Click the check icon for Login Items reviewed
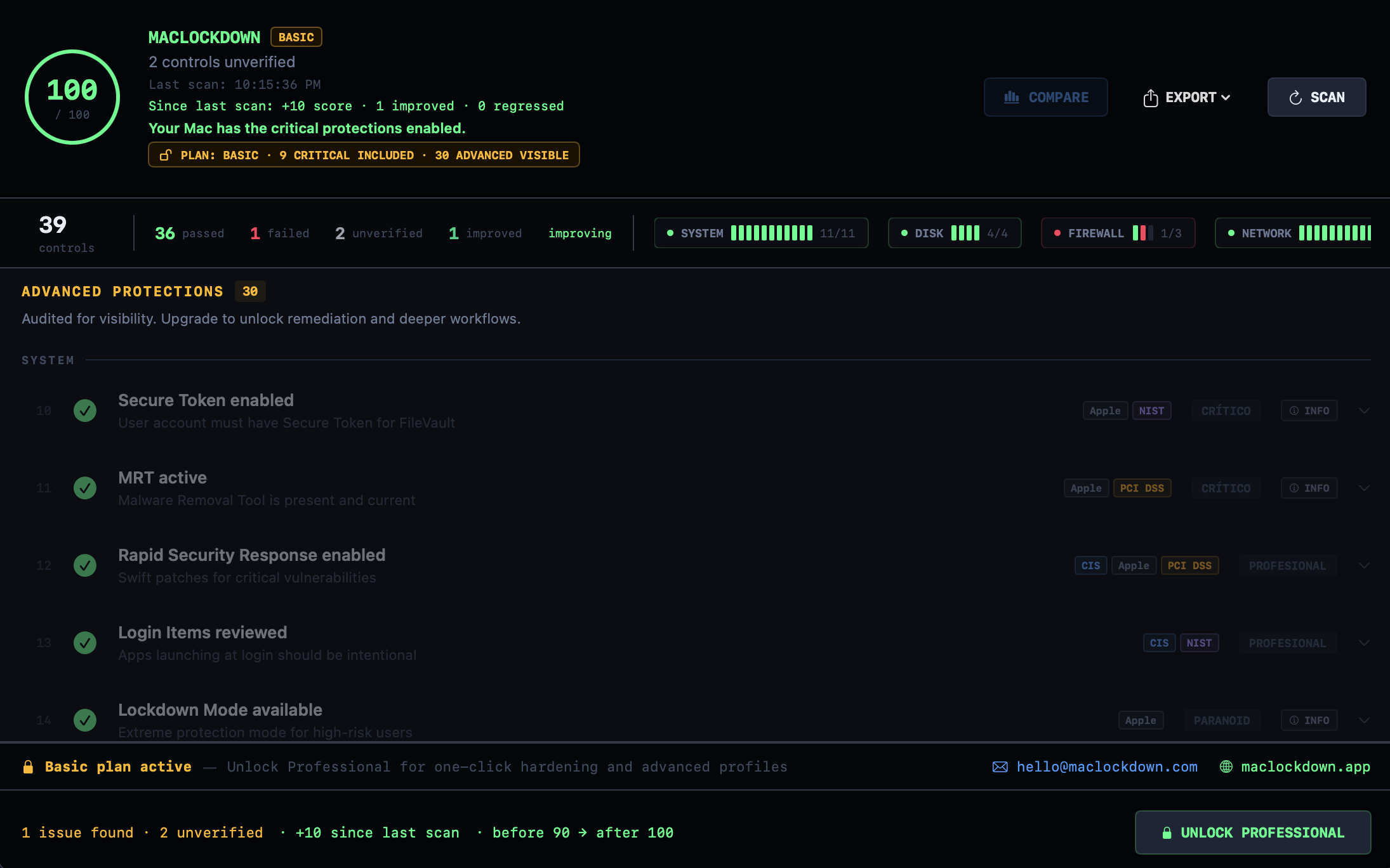The height and width of the screenshot is (868, 1390). coord(85,643)
